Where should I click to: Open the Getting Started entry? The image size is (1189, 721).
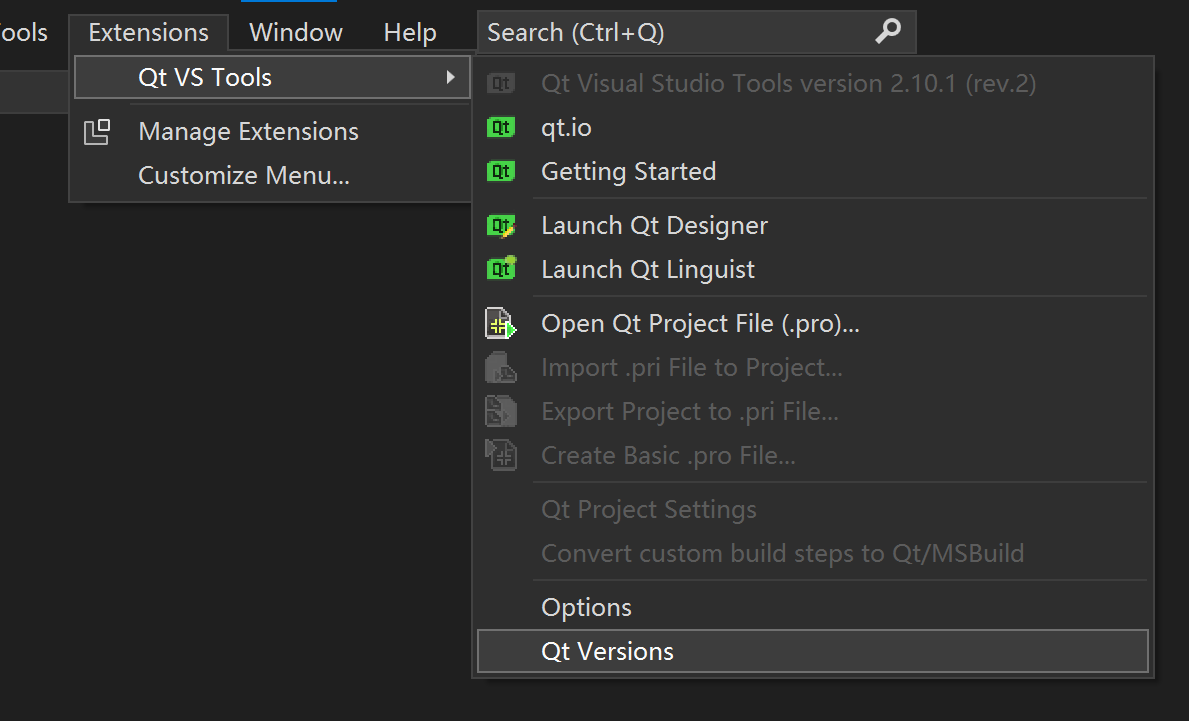pos(628,171)
